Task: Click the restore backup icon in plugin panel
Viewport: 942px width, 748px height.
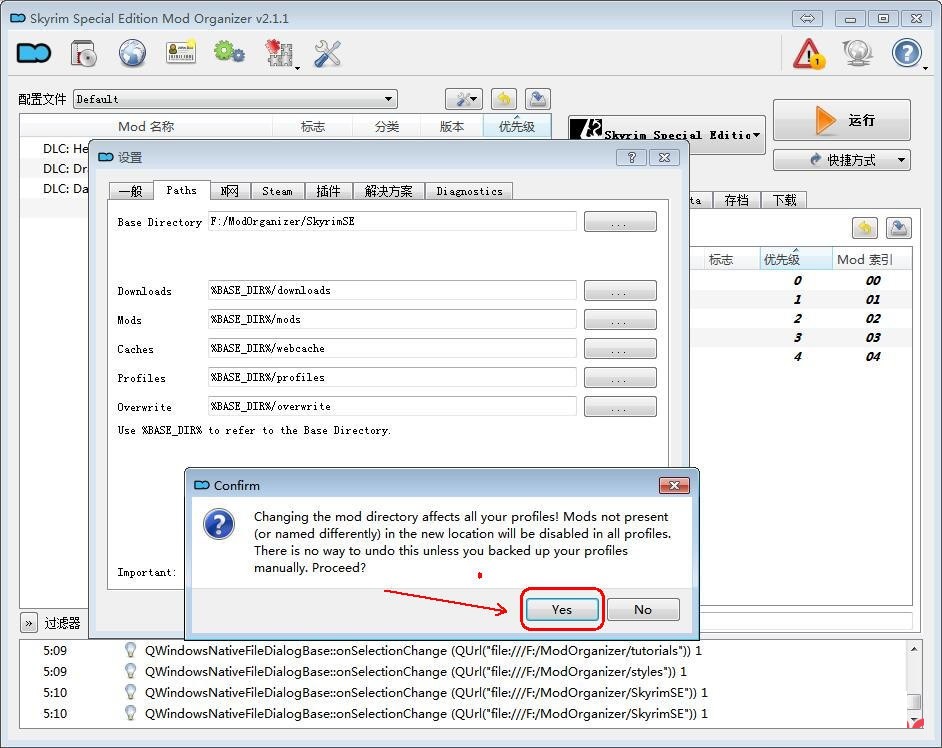Action: [865, 228]
